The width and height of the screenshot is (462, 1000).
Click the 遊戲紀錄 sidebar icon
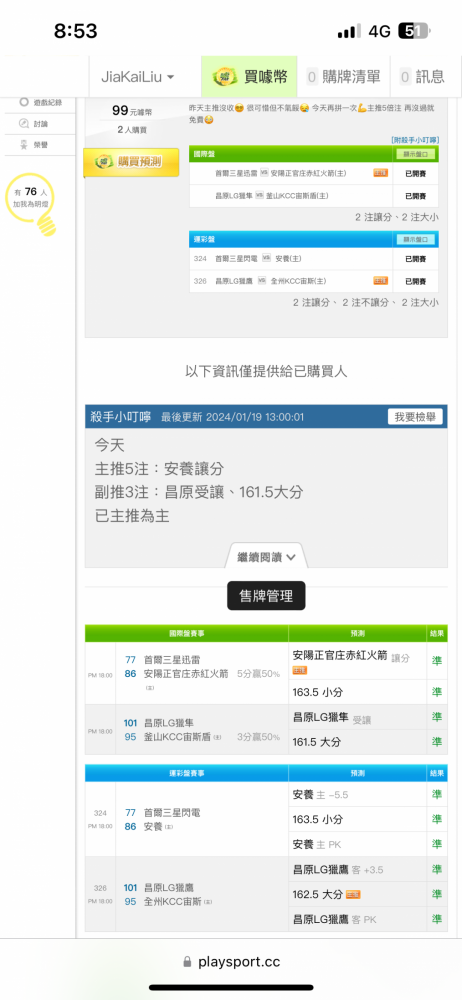24,102
